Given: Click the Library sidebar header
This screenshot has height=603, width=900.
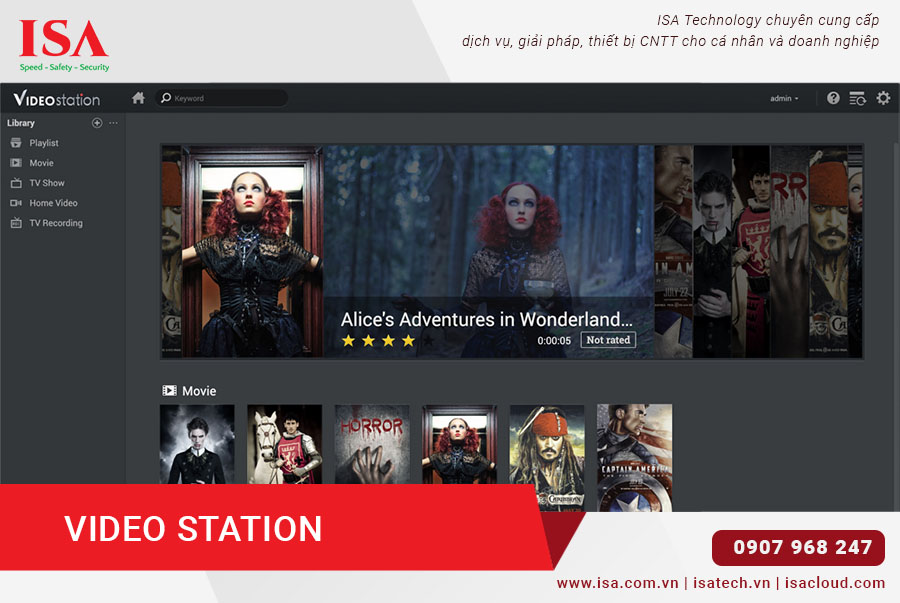Looking at the screenshot, I should pyautogui.click(x=21, y=123).
